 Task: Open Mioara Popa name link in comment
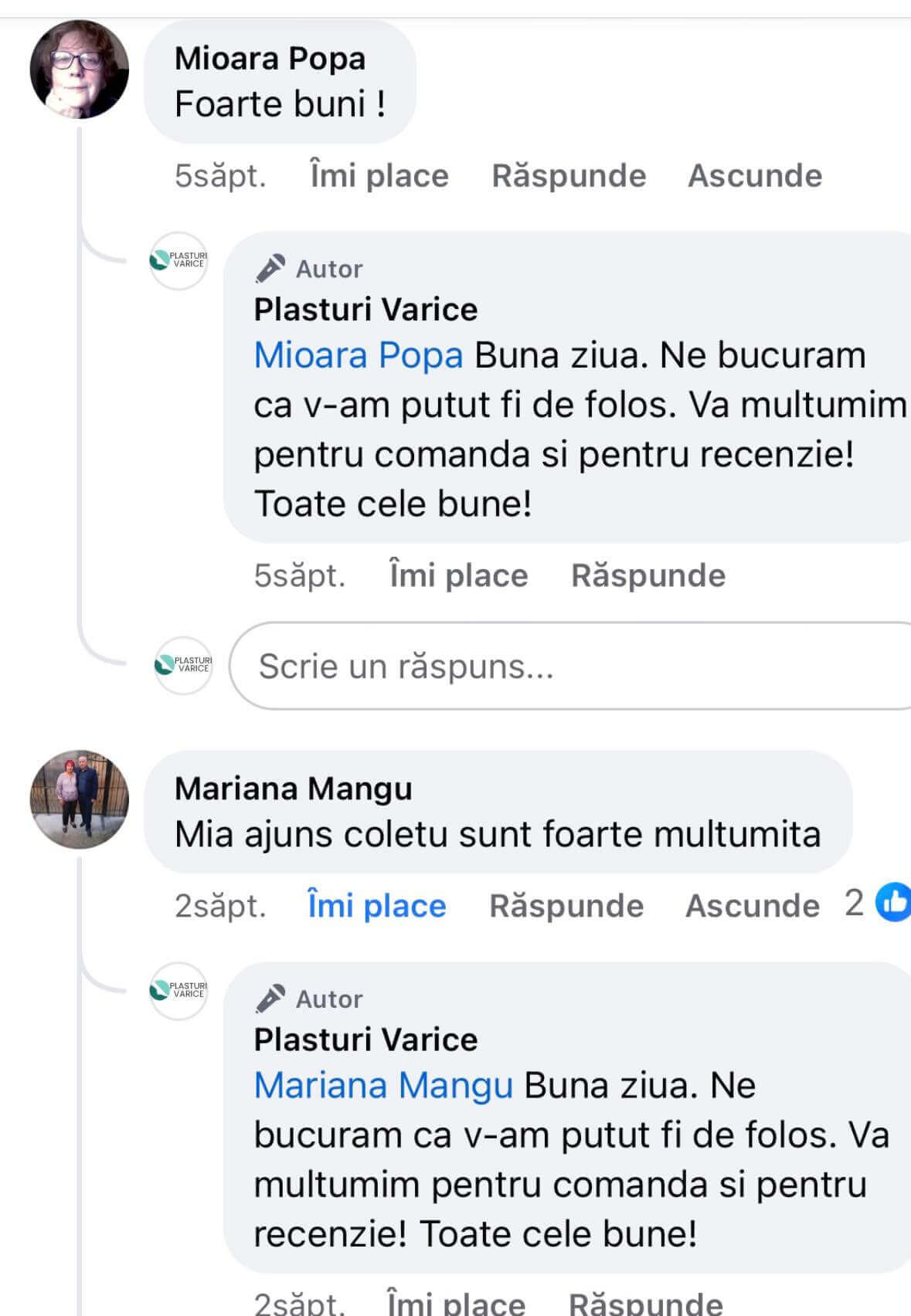(x=270, y=59)
